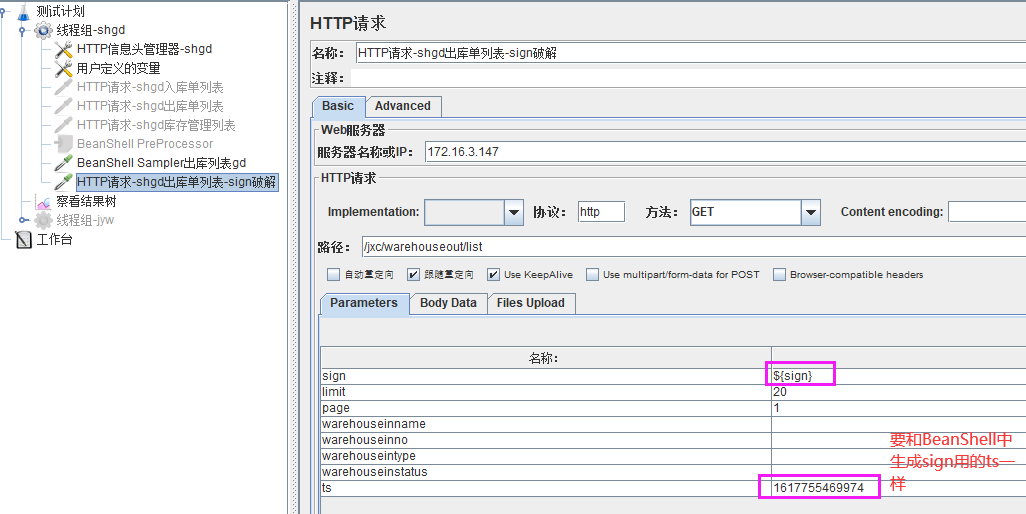Image resolution: width=1026 pixels, height=514 pixels.
Task: Select HTTP请求-shgd入库单列表 tree item
Action: pos(150,87)
